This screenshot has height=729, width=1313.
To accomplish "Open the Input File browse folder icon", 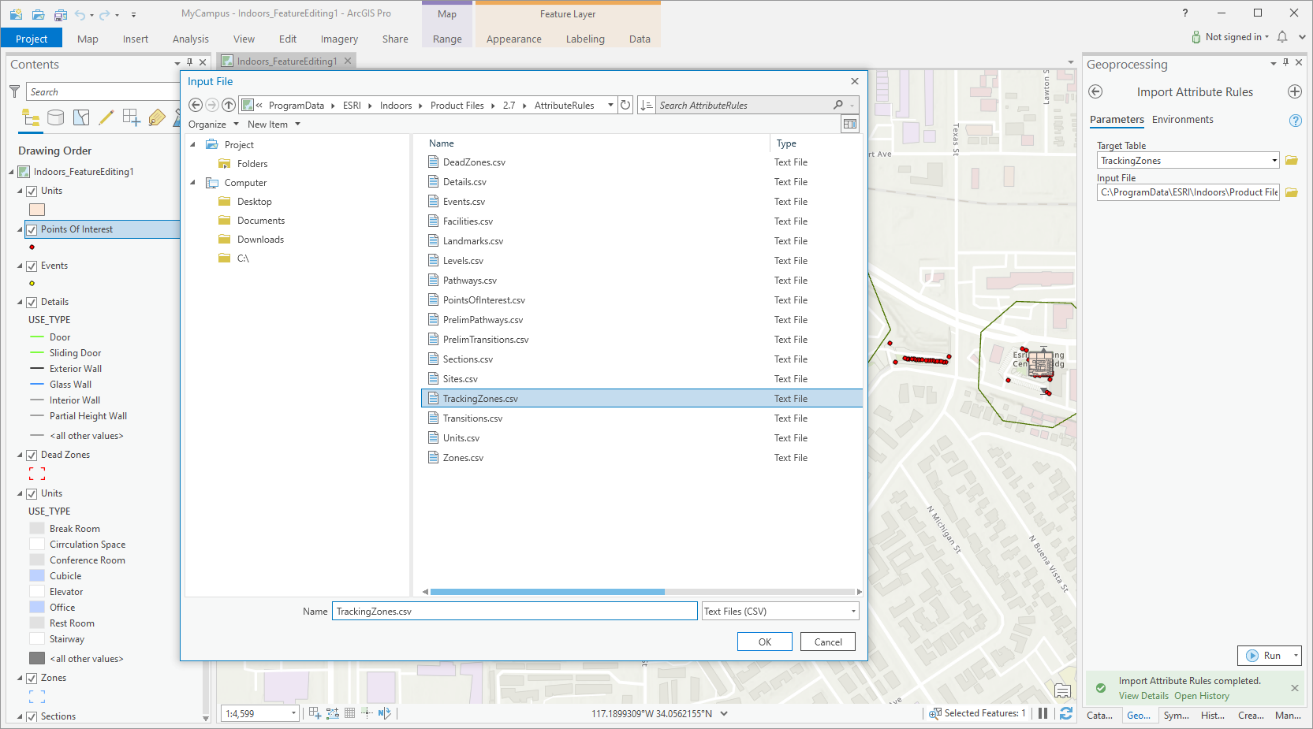I will point(1292,194).
